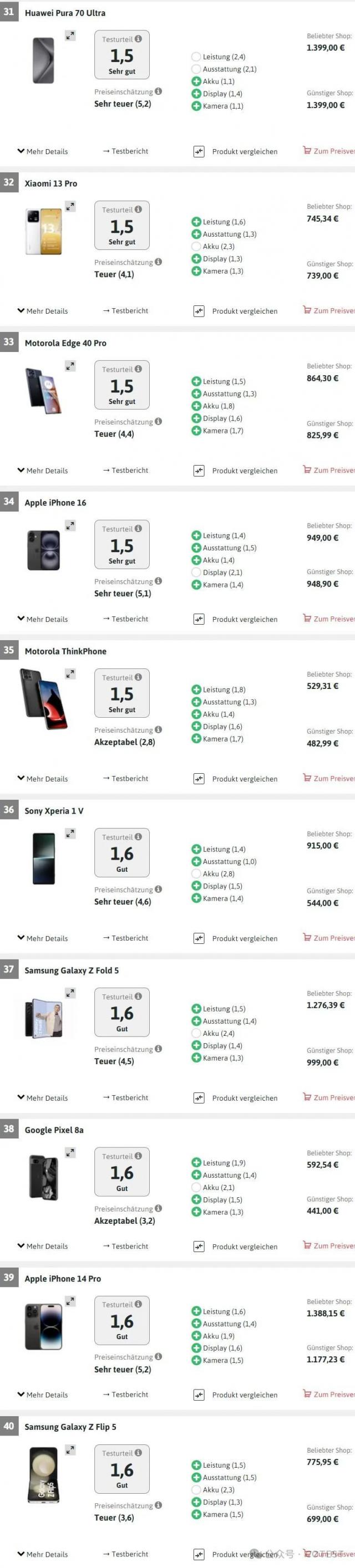Expand Mehr Details for Apple iPhone 16
The width and height of the screenshot is (355, 1568).
point(43,619)
